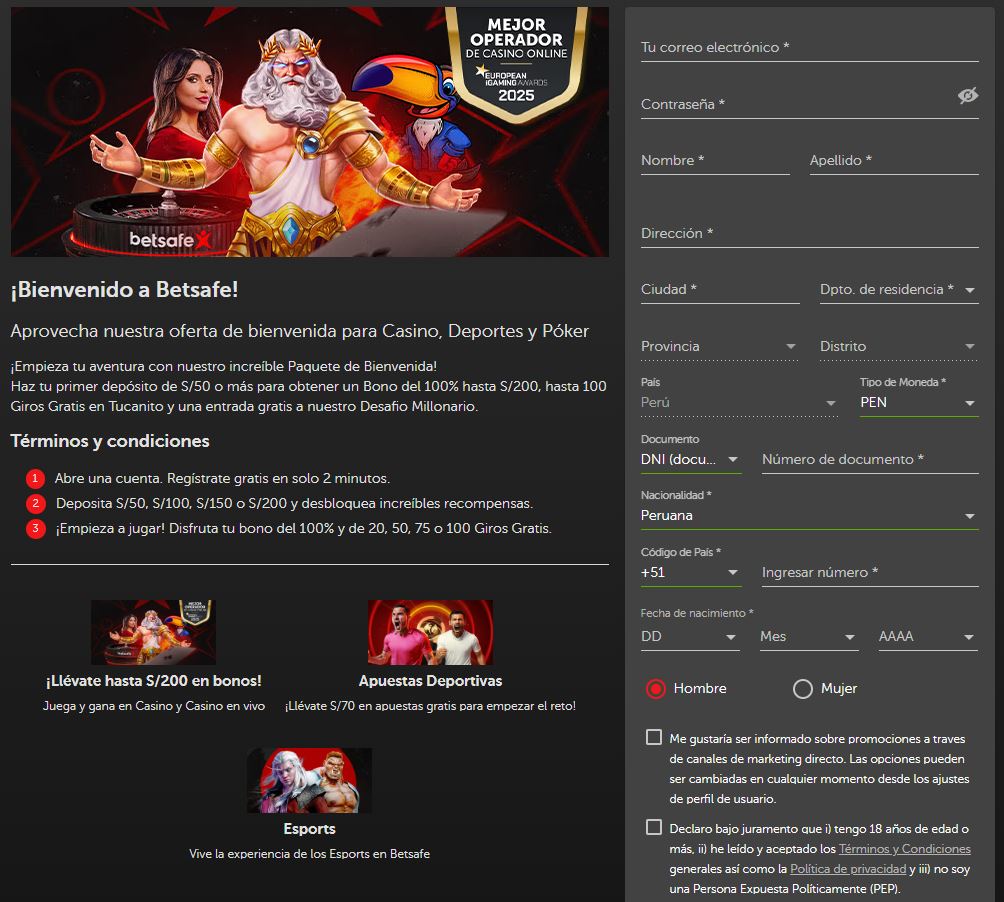
Task: Toggle password visibility with the eye icon
Action: (967, 96)
